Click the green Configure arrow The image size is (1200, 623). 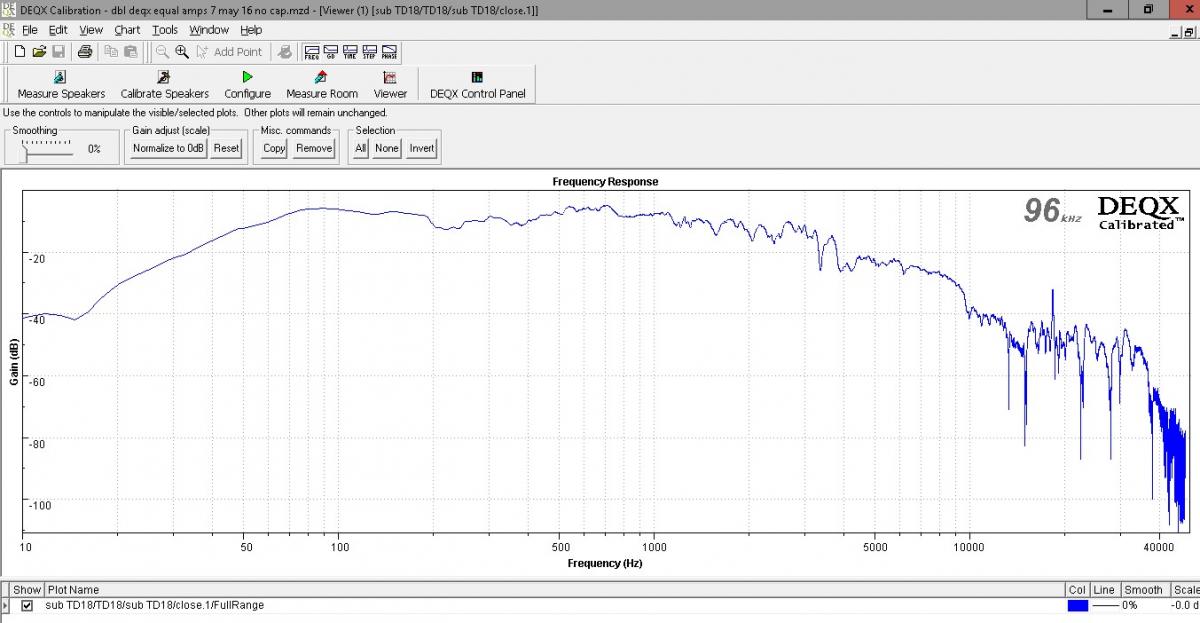coord(247,77)
